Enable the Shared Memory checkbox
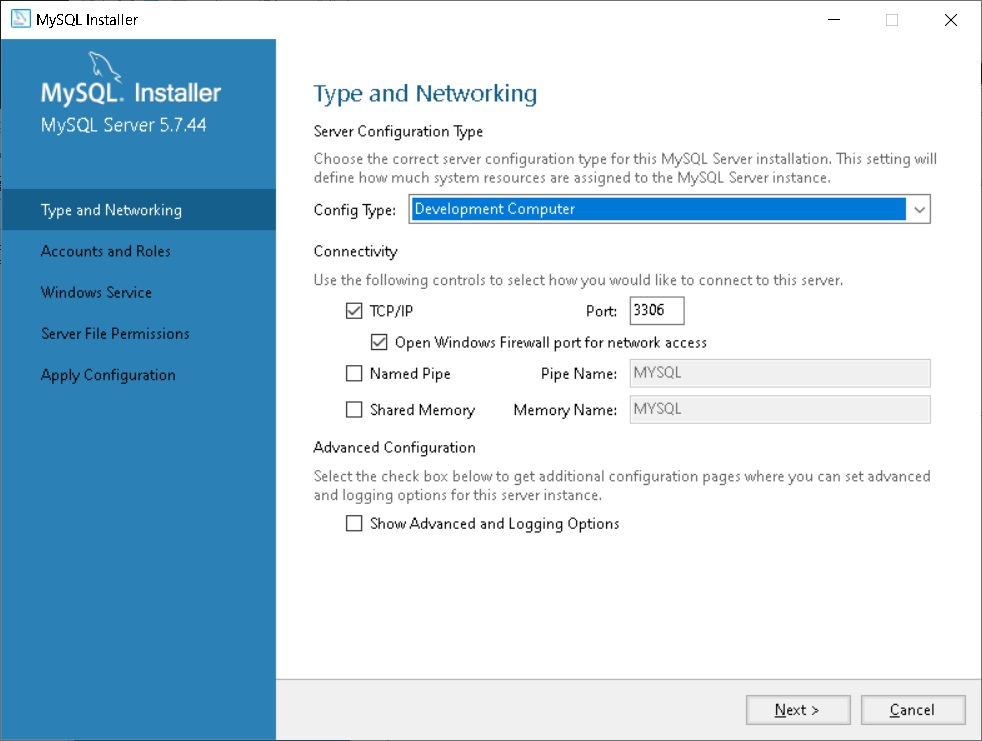Screen dimensions: 982x741 pyautogui.click(x=354, y=410)
